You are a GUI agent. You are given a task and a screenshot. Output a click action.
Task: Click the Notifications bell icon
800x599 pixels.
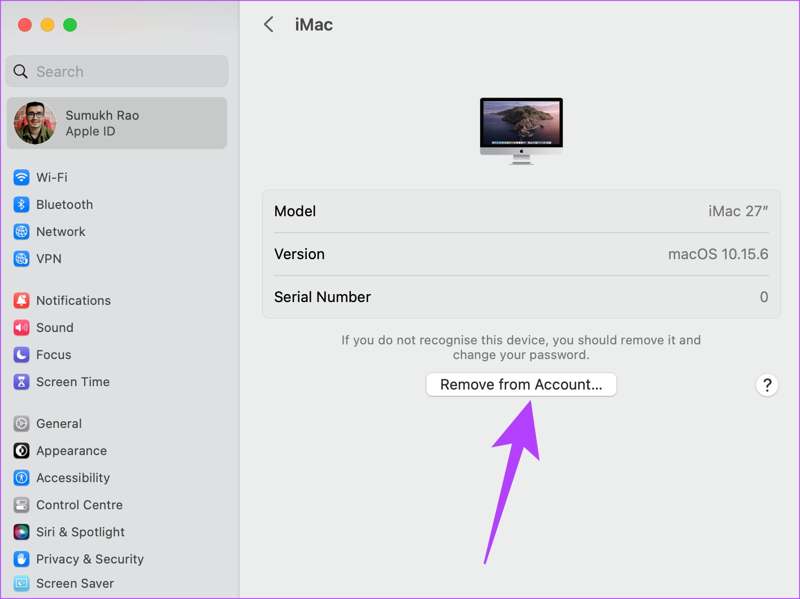(x=21, y=300)
